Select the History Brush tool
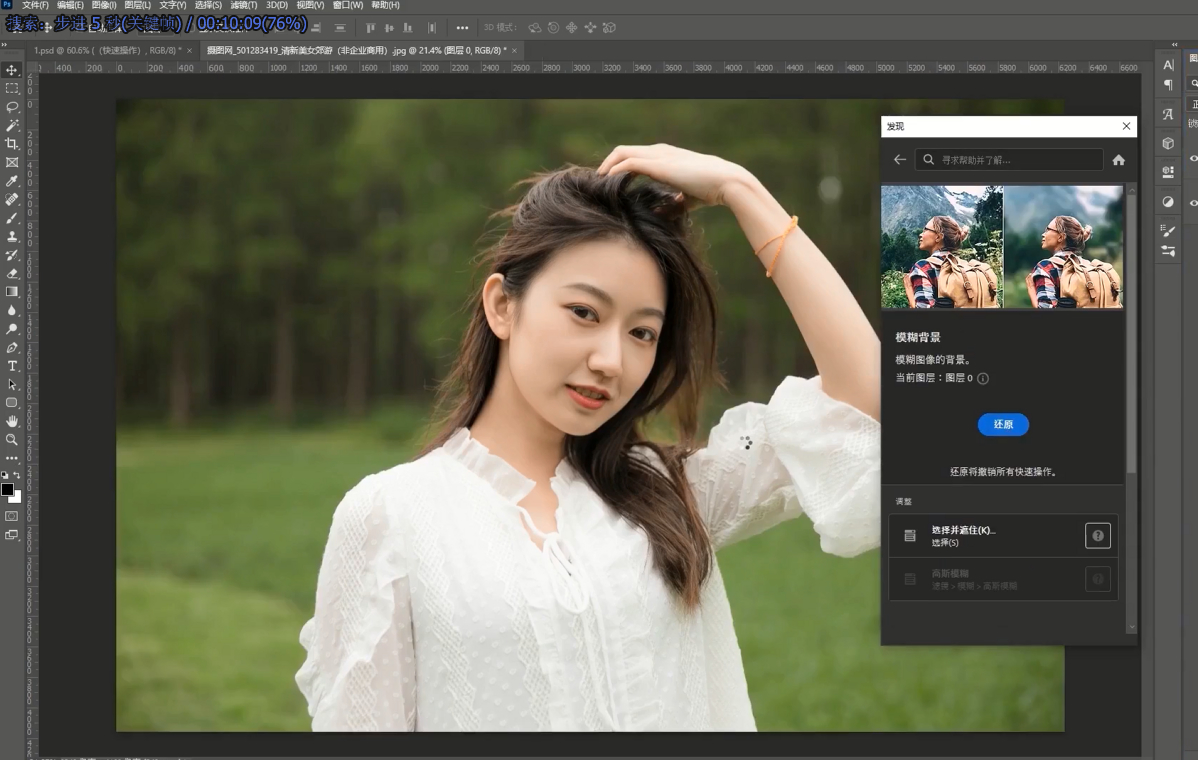This screenshot has width=1198, height=760. pyautogui.click(x=11, y=255)
